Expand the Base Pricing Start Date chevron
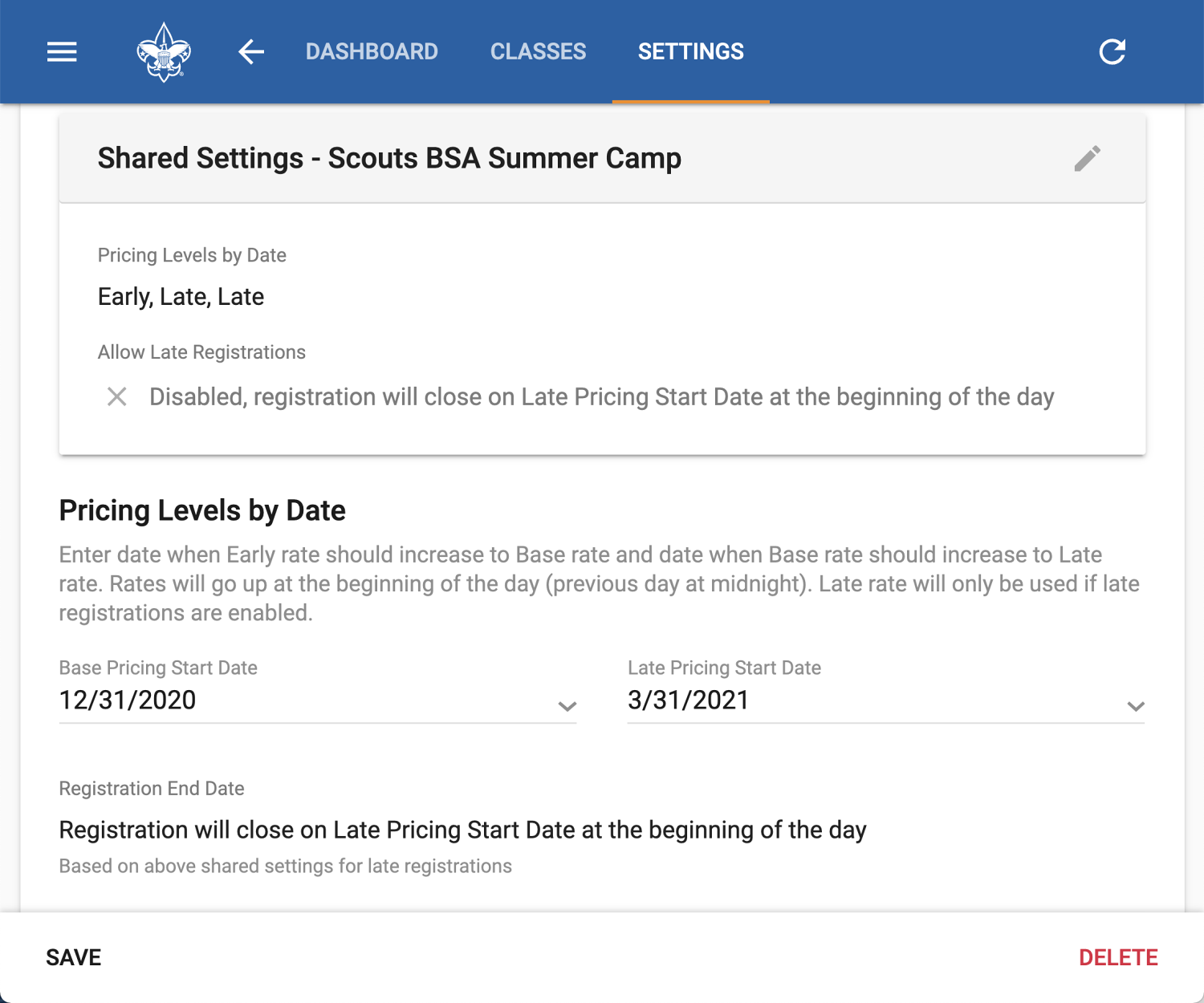1204x1003 pixels. [x=567, y=706]
